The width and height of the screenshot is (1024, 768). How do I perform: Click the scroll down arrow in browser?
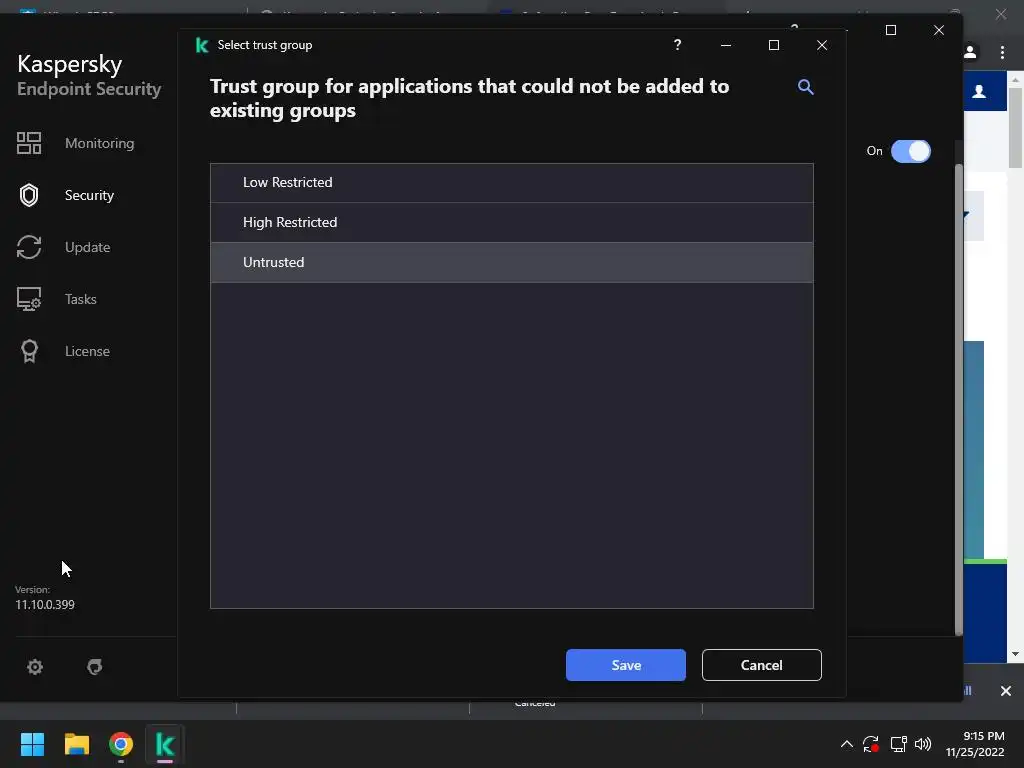(x=1015, y=654)
